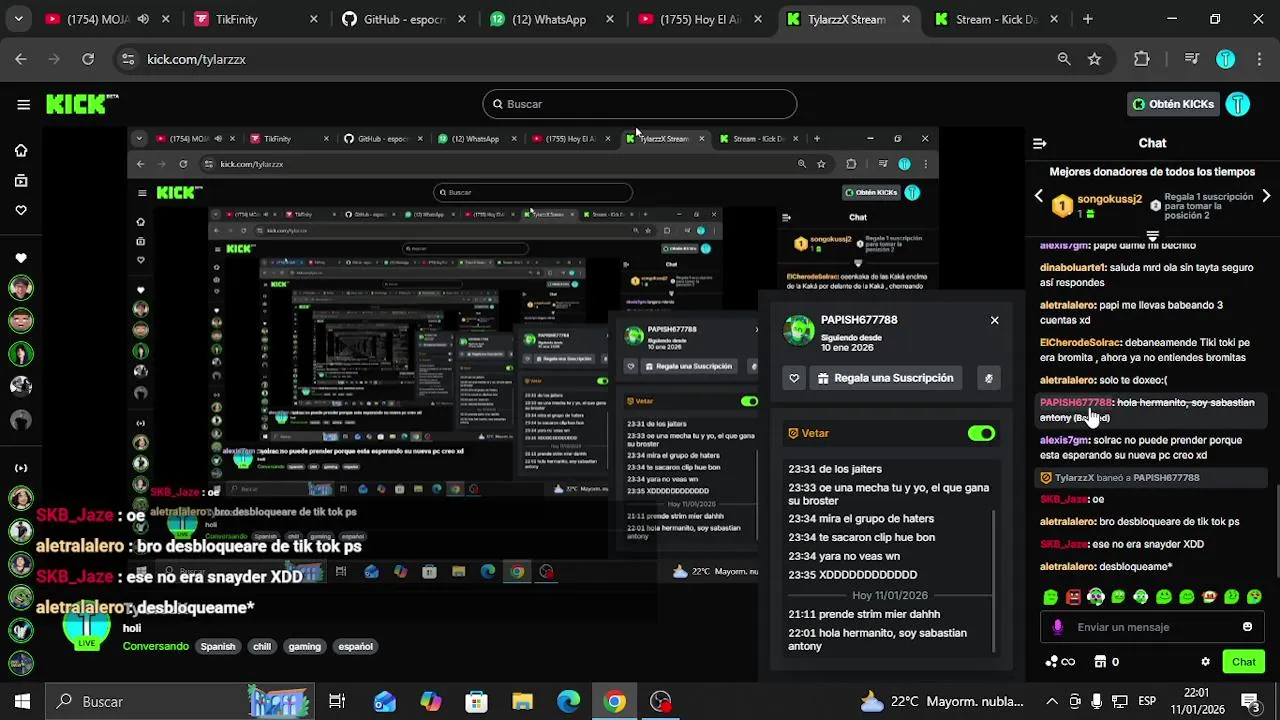Image resolution: width=1280 pixels, height=720 pixels.
Task: Click the first green emote in quick emotes row
Action: click(x=1050, y=597)
